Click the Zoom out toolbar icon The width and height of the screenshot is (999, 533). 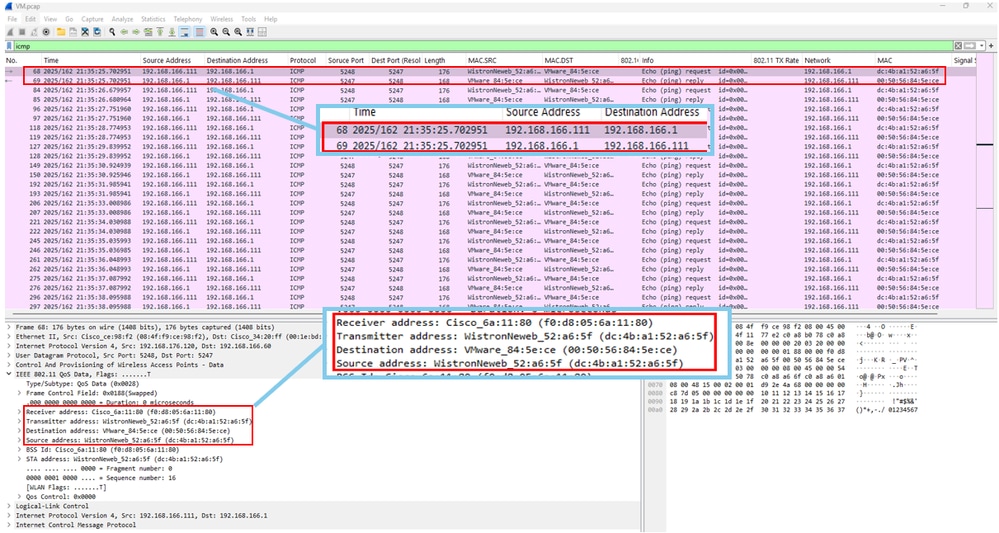point(226,32)
